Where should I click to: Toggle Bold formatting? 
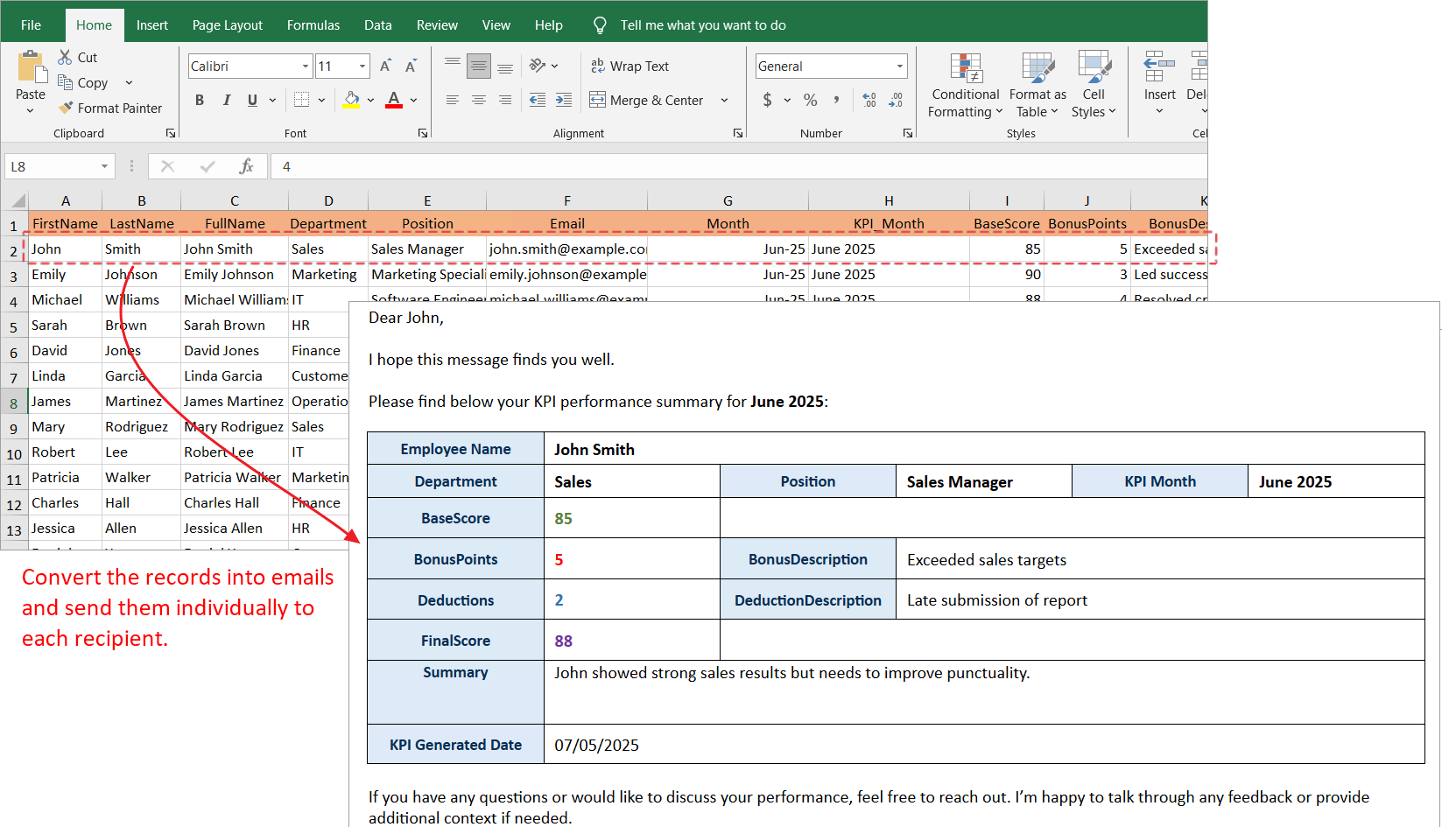200,100
